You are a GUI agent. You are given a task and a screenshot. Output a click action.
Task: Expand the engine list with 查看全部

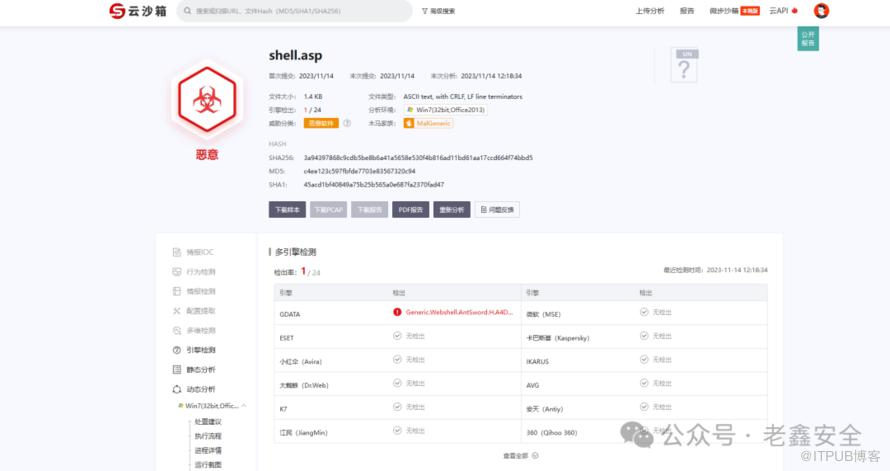click(x=520, y=455)
